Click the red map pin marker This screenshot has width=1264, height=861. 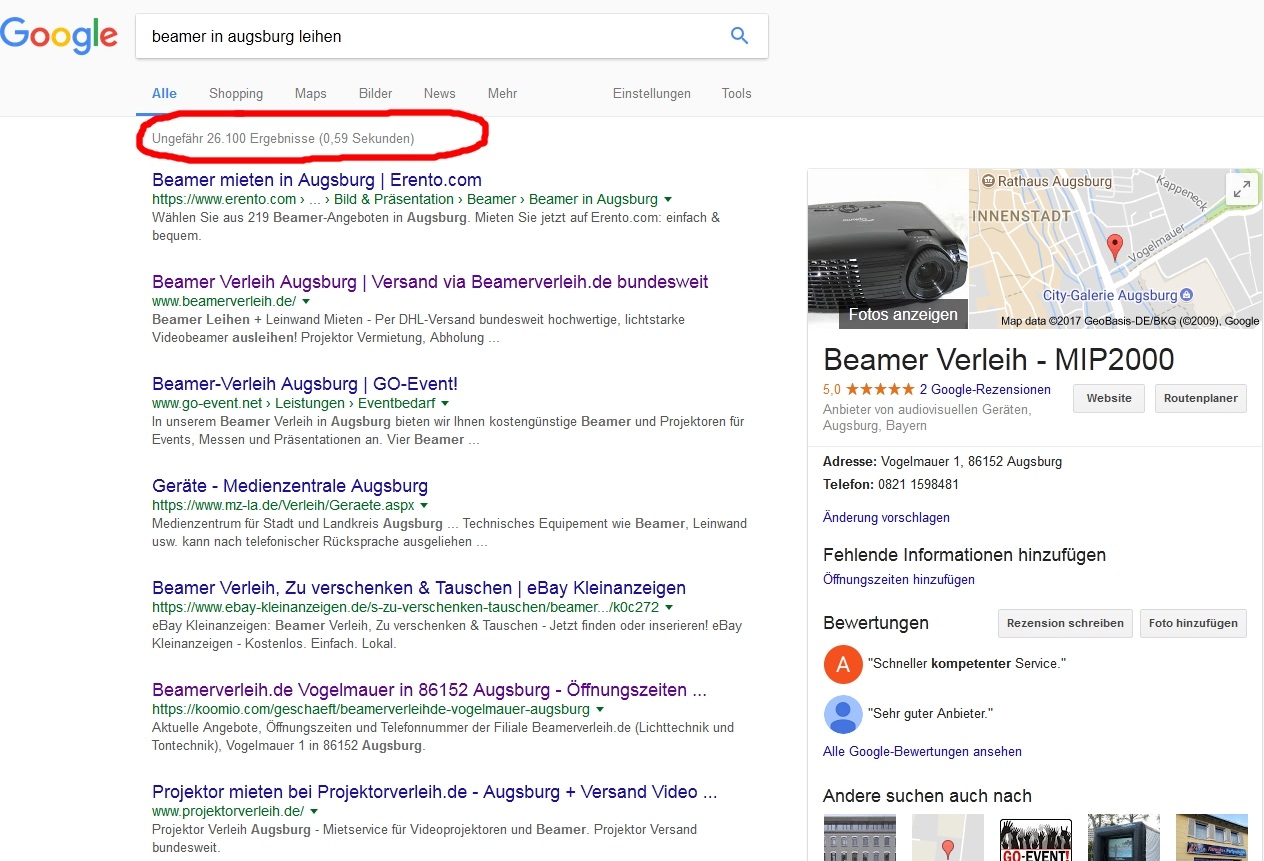(x=1114, y=247)
